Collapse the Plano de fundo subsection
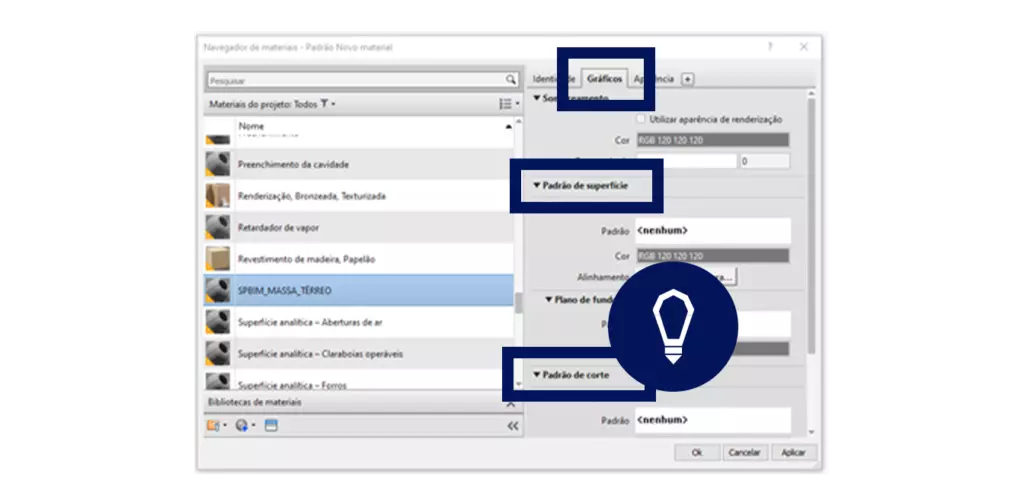 [x=549, y=300]
